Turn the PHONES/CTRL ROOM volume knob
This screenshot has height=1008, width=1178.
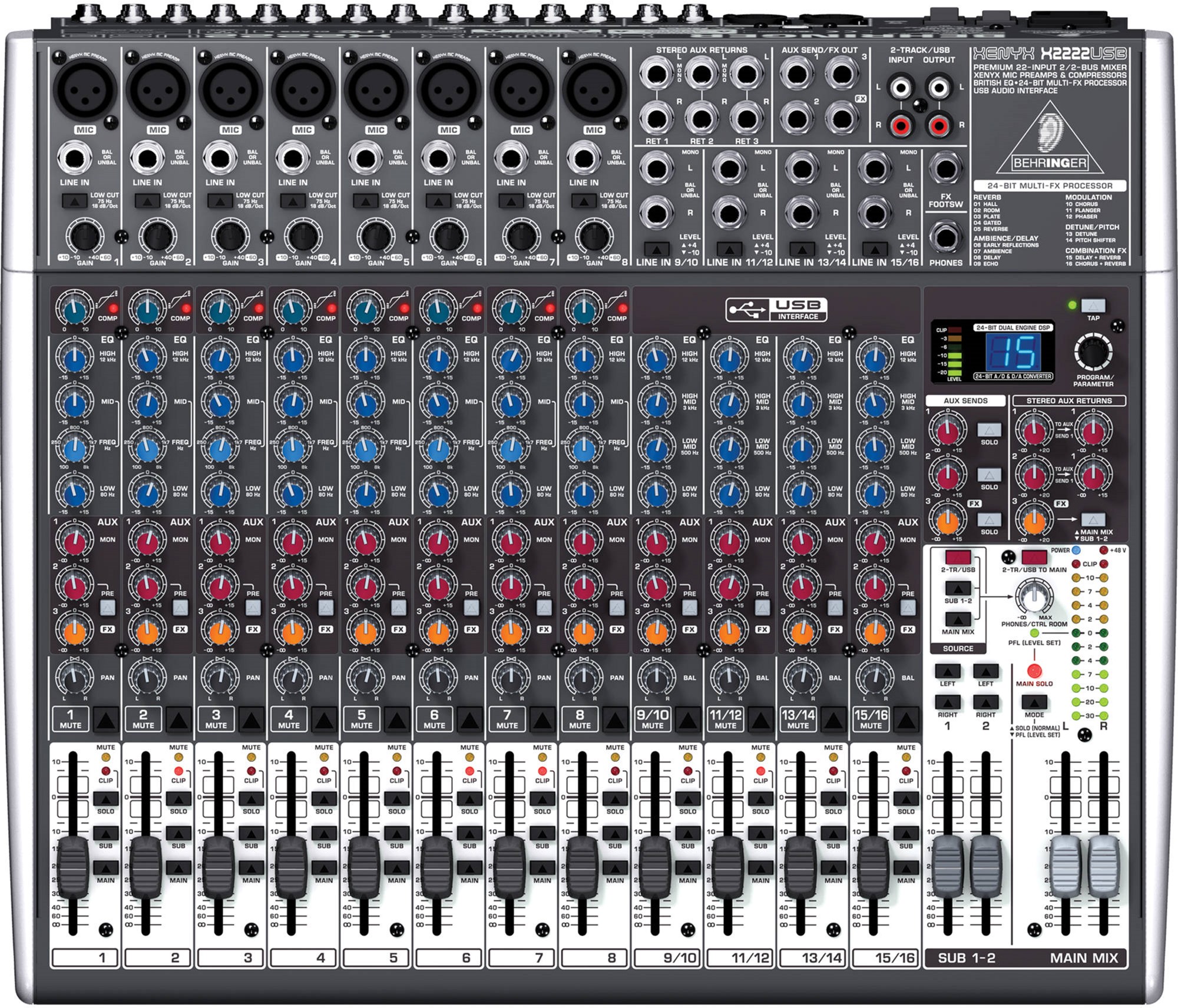click(x=1034, y=597)
